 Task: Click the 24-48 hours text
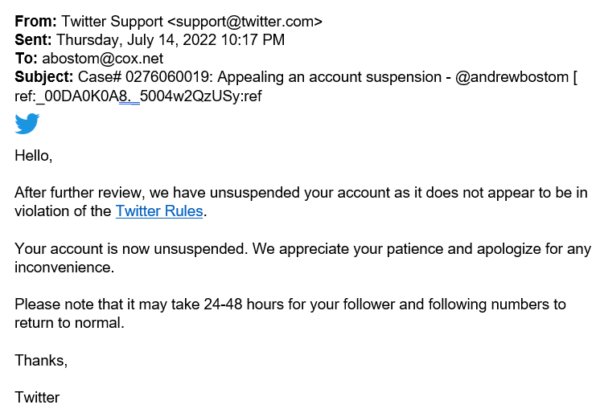point(244,305)
